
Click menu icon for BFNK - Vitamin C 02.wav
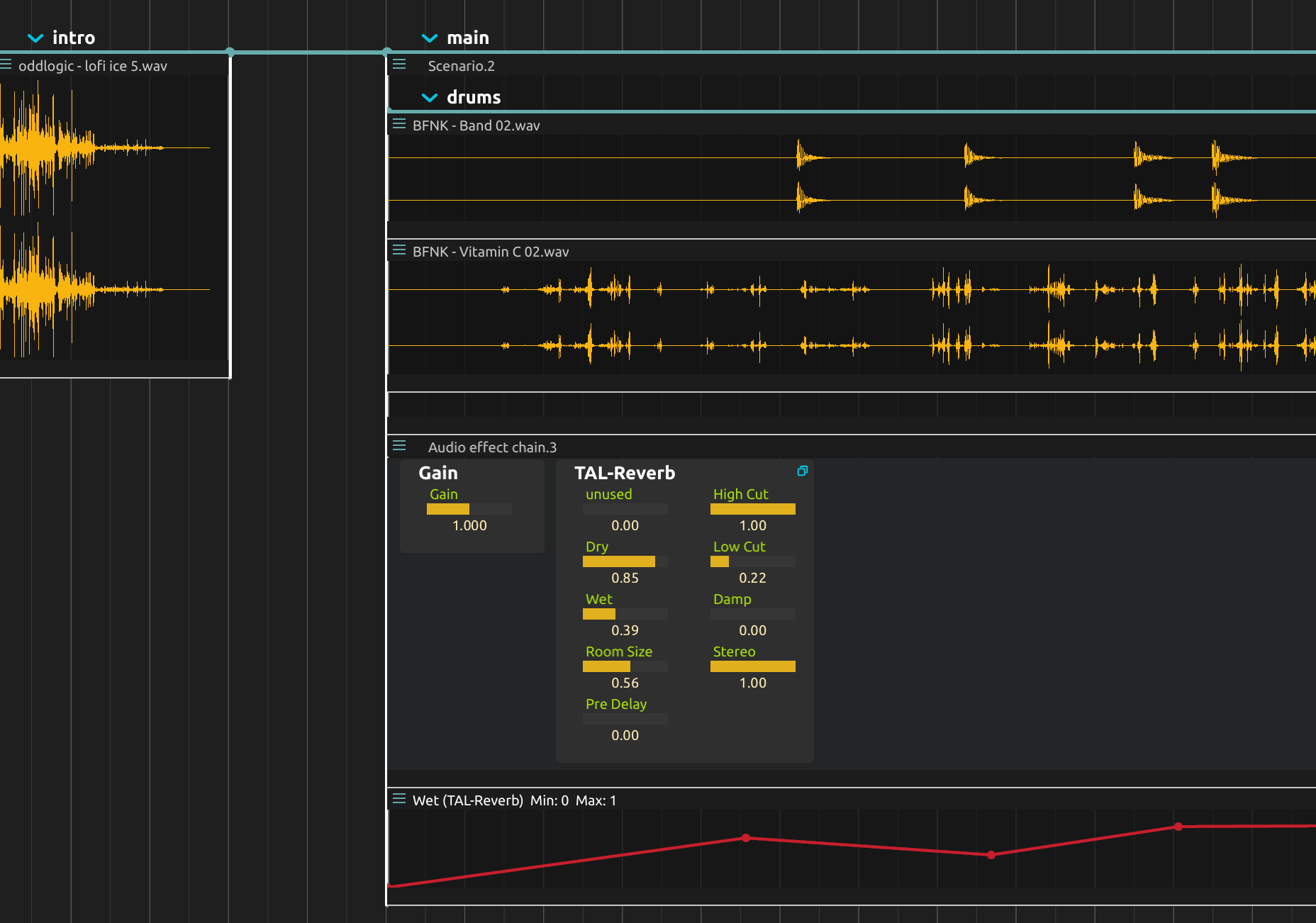coord(399,250)
